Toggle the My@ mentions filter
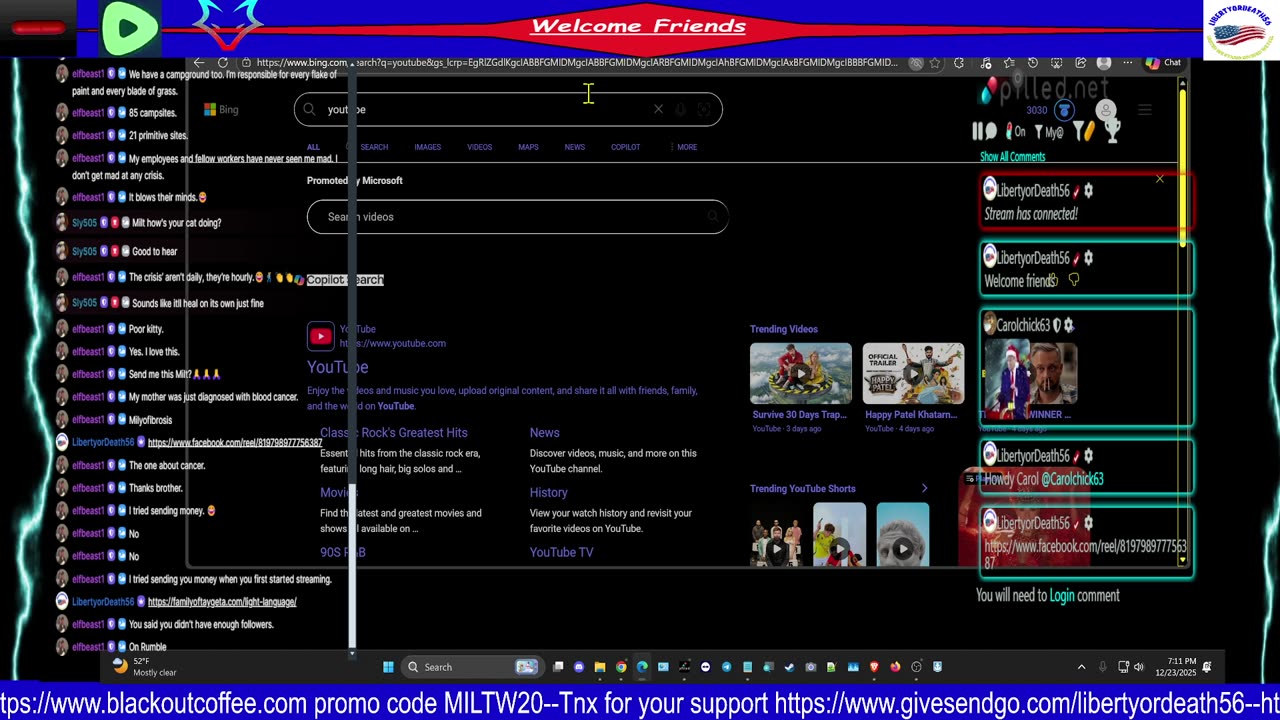Screen dimensions: 1280x720 (x=1049, y=131)
